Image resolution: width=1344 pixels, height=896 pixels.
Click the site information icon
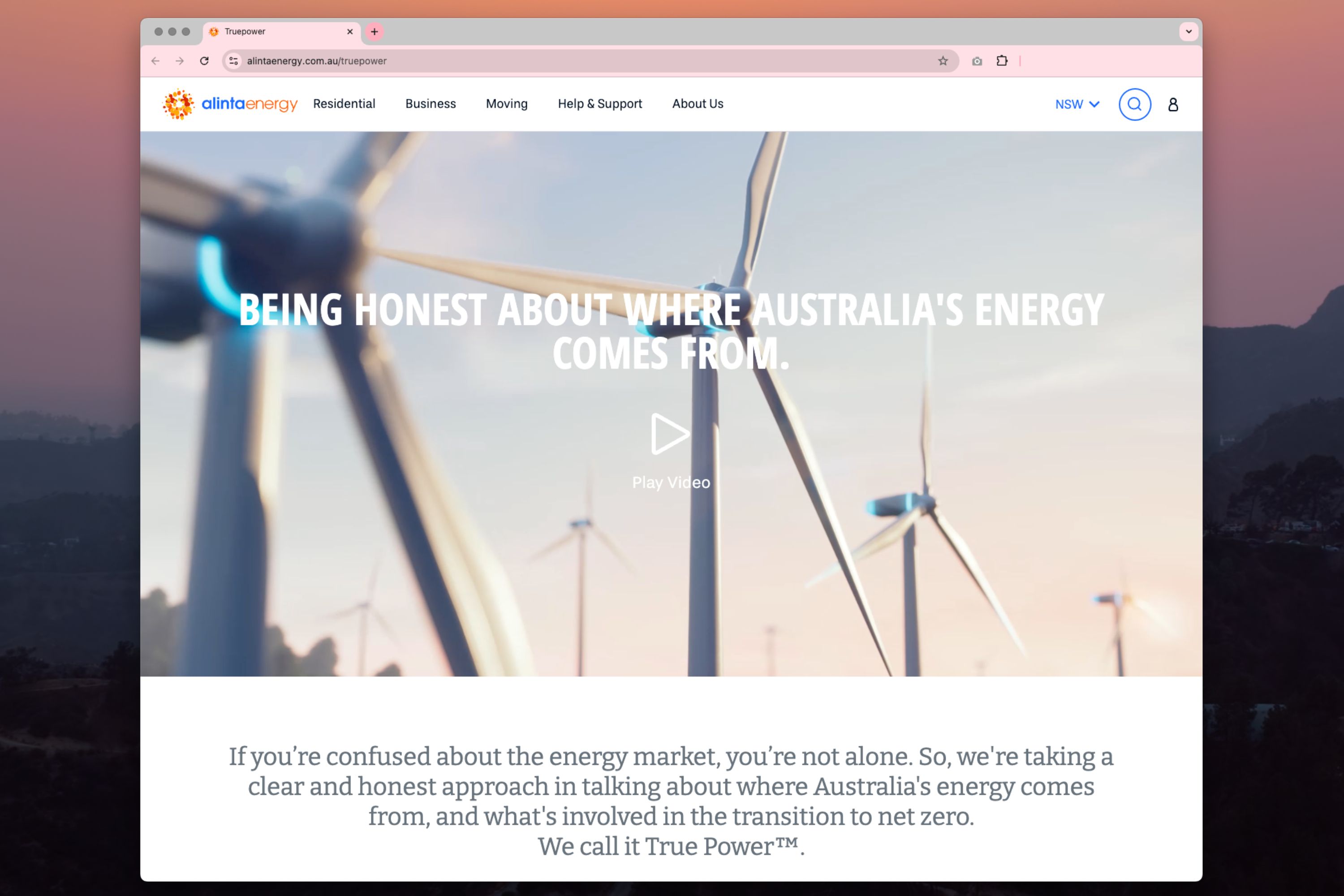click(234, 61)
